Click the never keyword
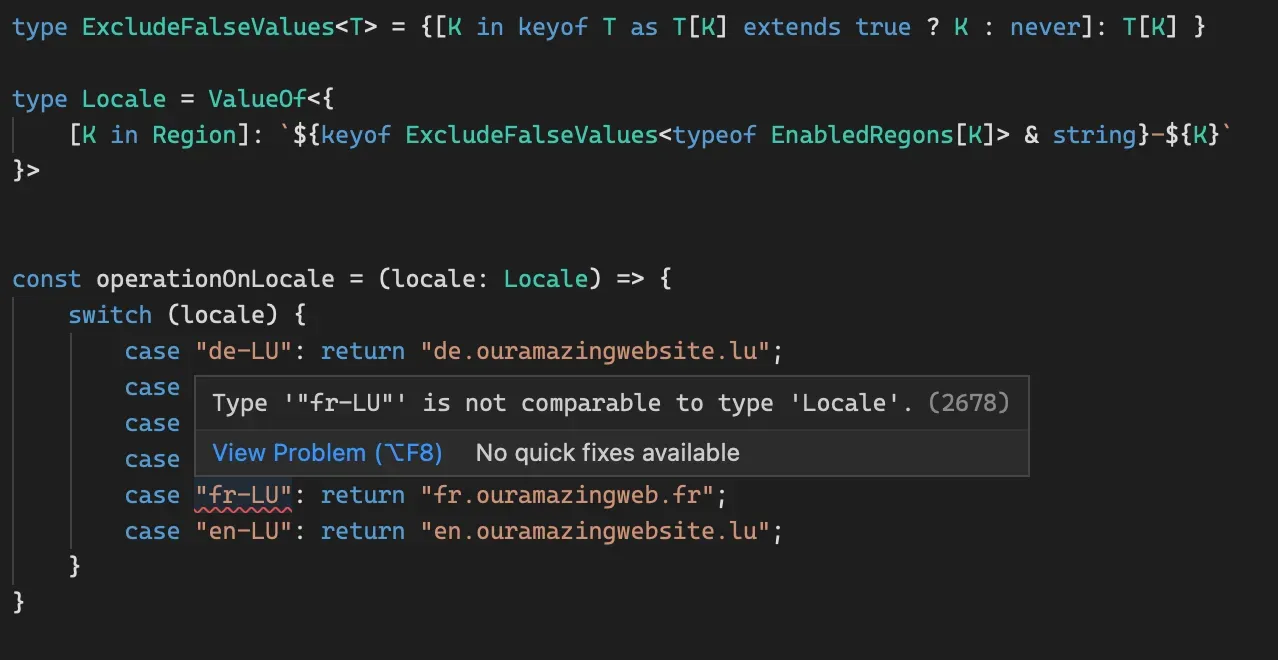Image resolution: width=1278 pixels, height=660 pixels. click(x=1044, y=27)
